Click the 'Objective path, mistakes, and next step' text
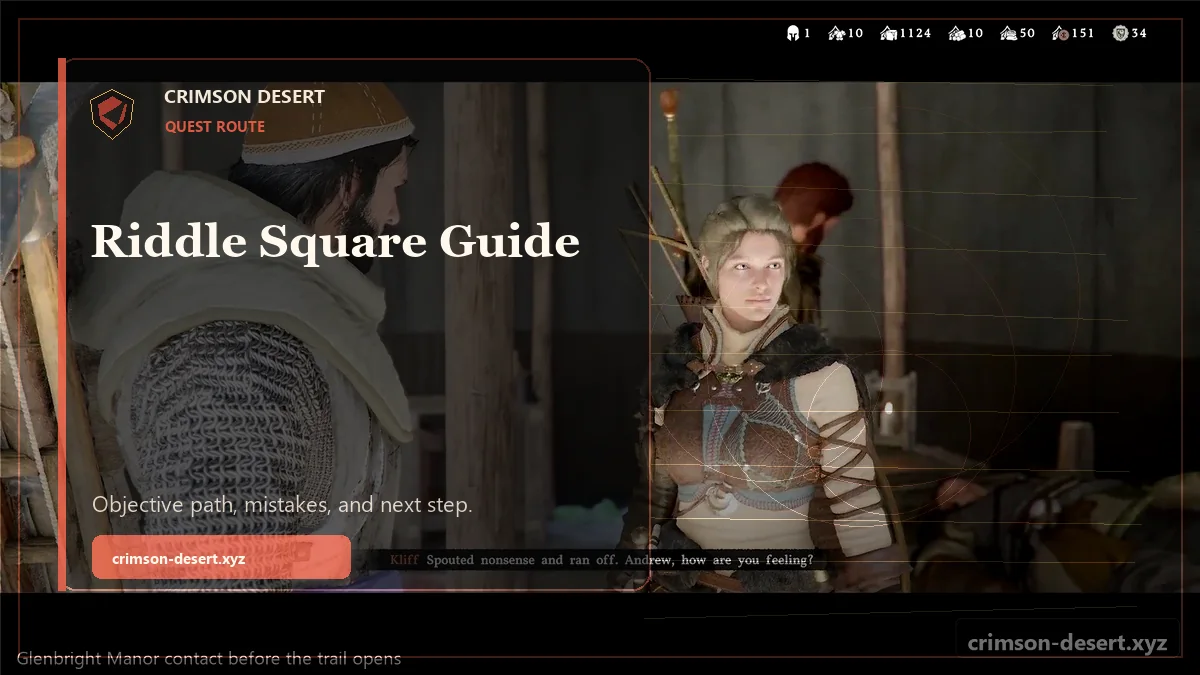This screenshot has width=1200, height=675. pyautogui.click(x=282, y=505)
